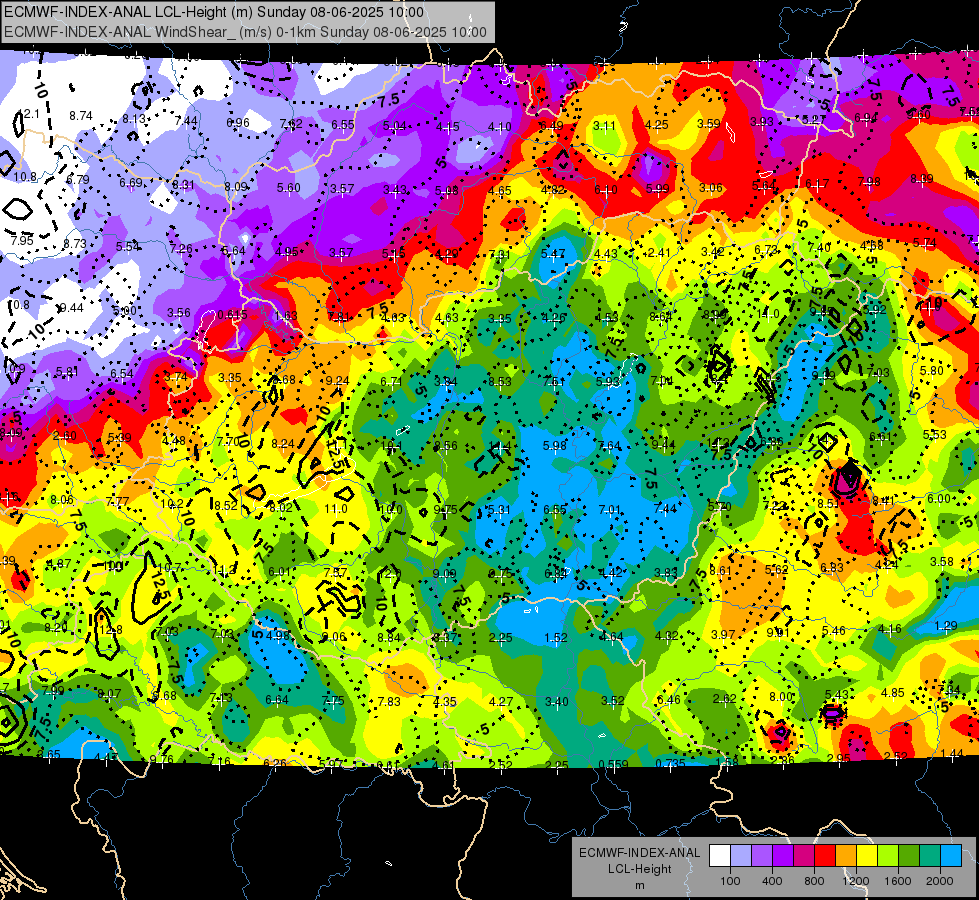Select the grid value 7.98
Screen dimensions: 979x900
pyautogui.click(x=869, y=181)
